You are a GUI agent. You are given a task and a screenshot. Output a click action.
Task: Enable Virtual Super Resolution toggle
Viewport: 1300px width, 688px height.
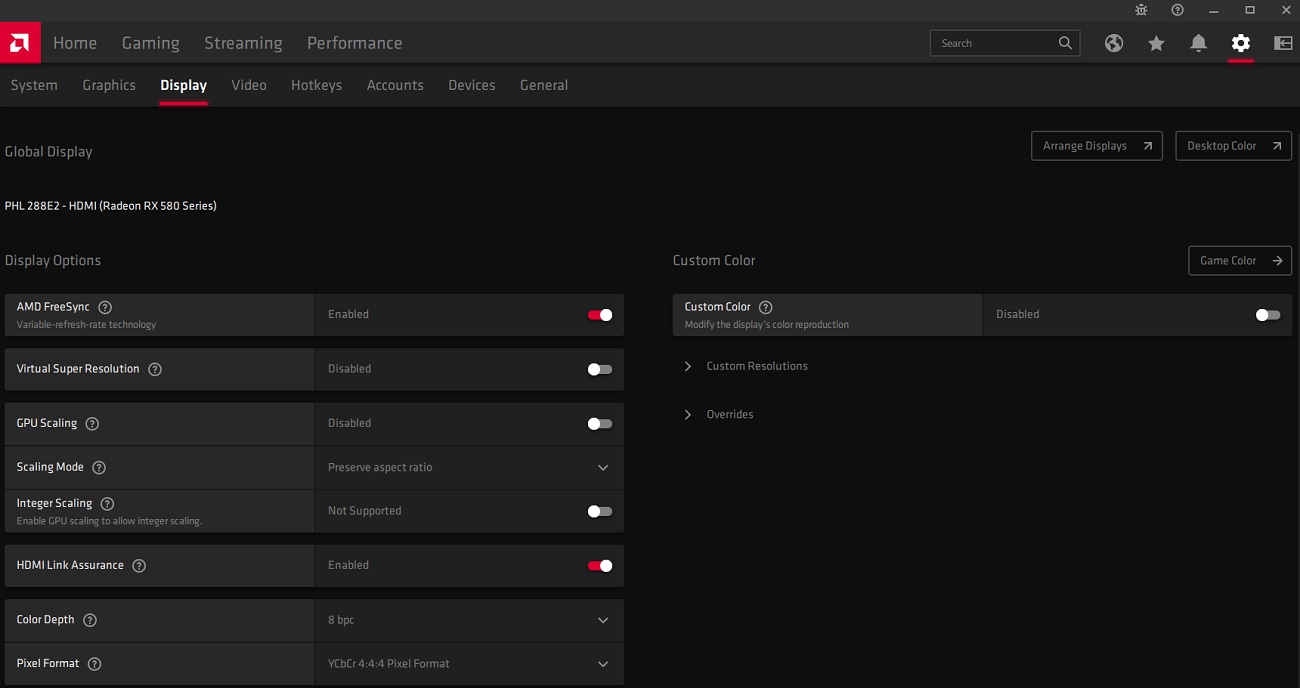click(x=600, y=369)
